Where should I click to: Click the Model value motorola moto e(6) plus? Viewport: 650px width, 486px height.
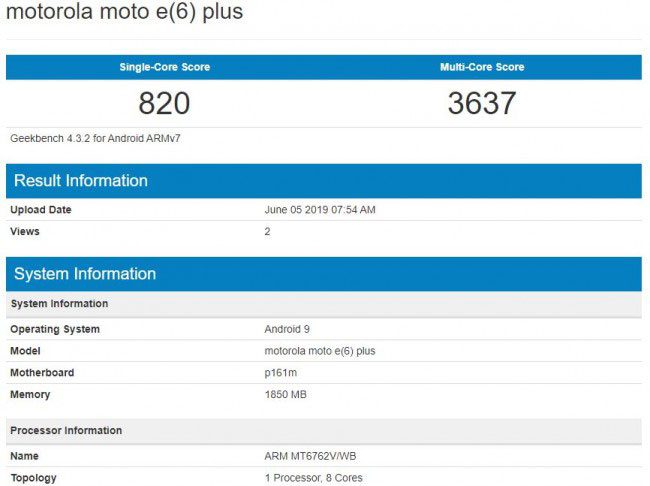(x=319, y=351)
